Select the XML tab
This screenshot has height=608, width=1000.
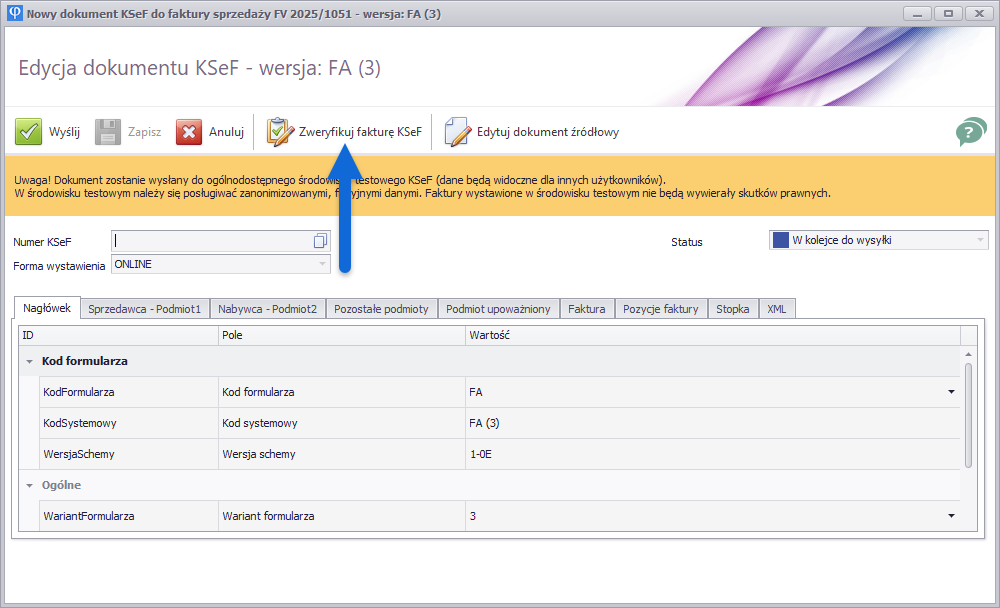coord(776,309)
